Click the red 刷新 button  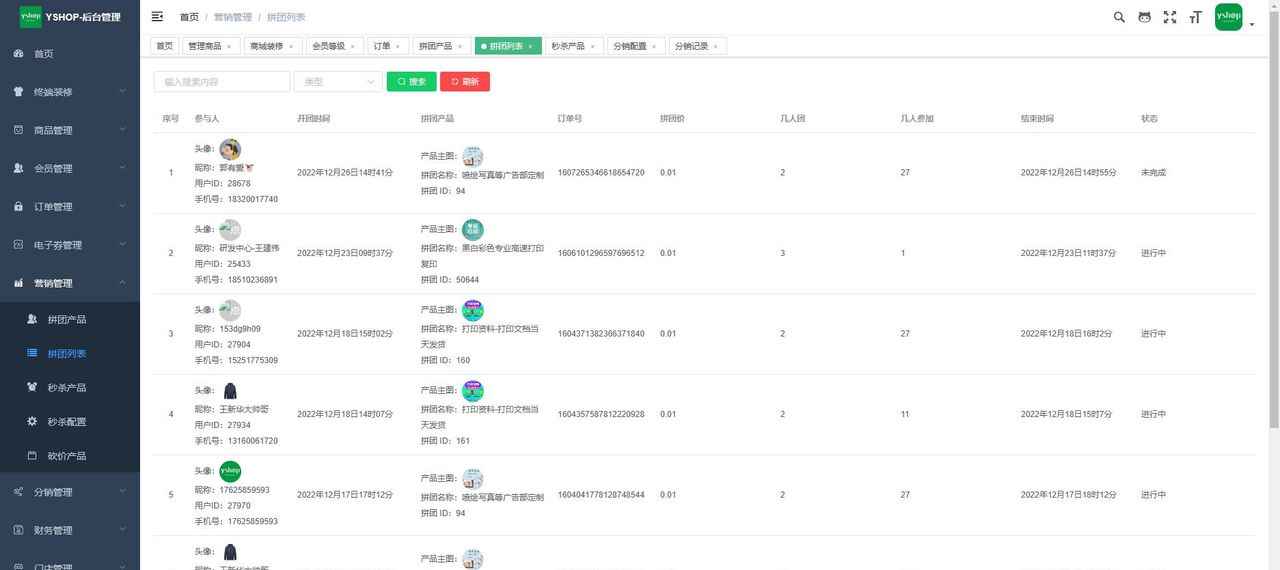point(465,82)
